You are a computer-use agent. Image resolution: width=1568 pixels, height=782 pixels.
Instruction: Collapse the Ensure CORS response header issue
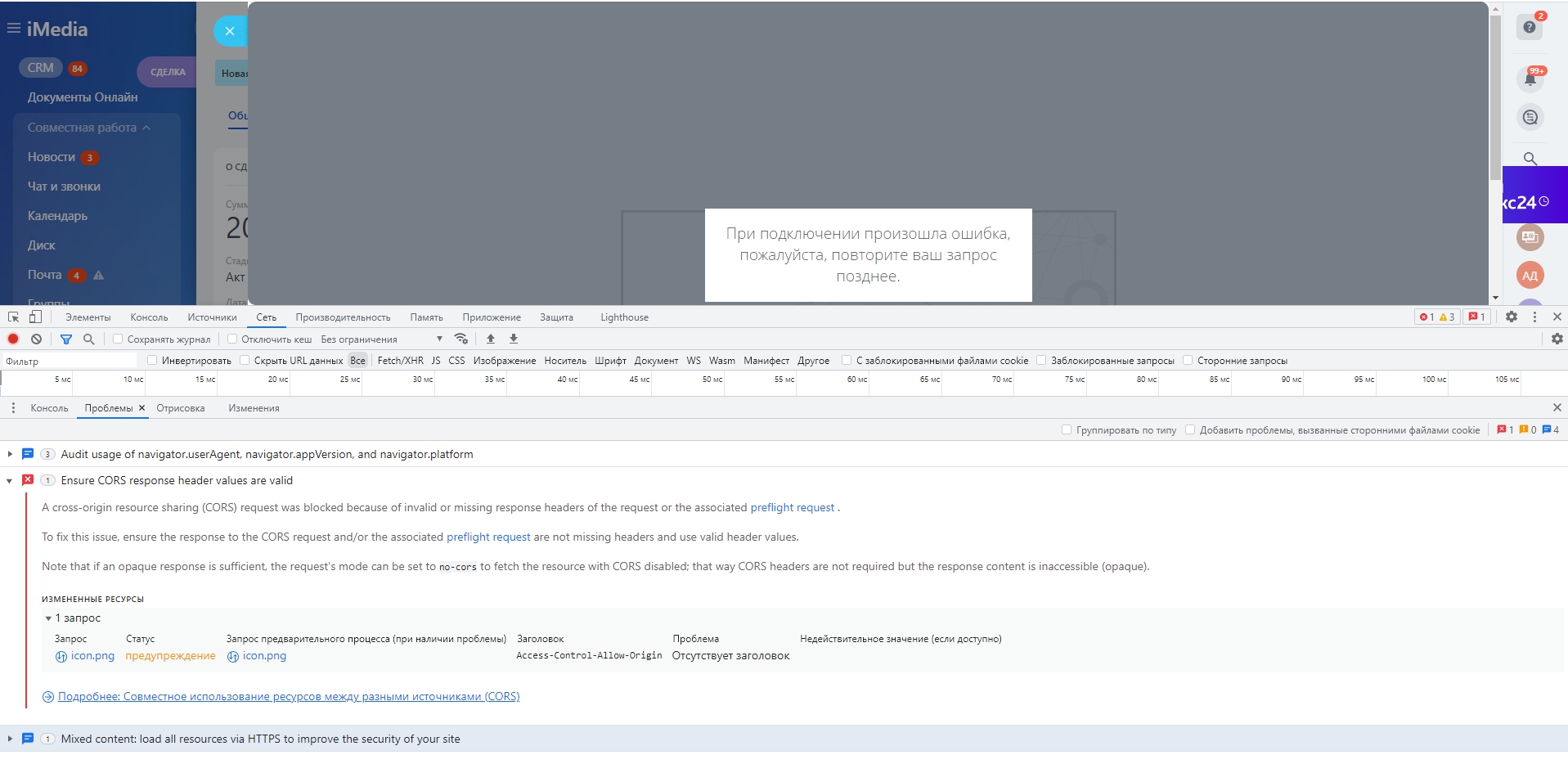(x=10, y=480)
